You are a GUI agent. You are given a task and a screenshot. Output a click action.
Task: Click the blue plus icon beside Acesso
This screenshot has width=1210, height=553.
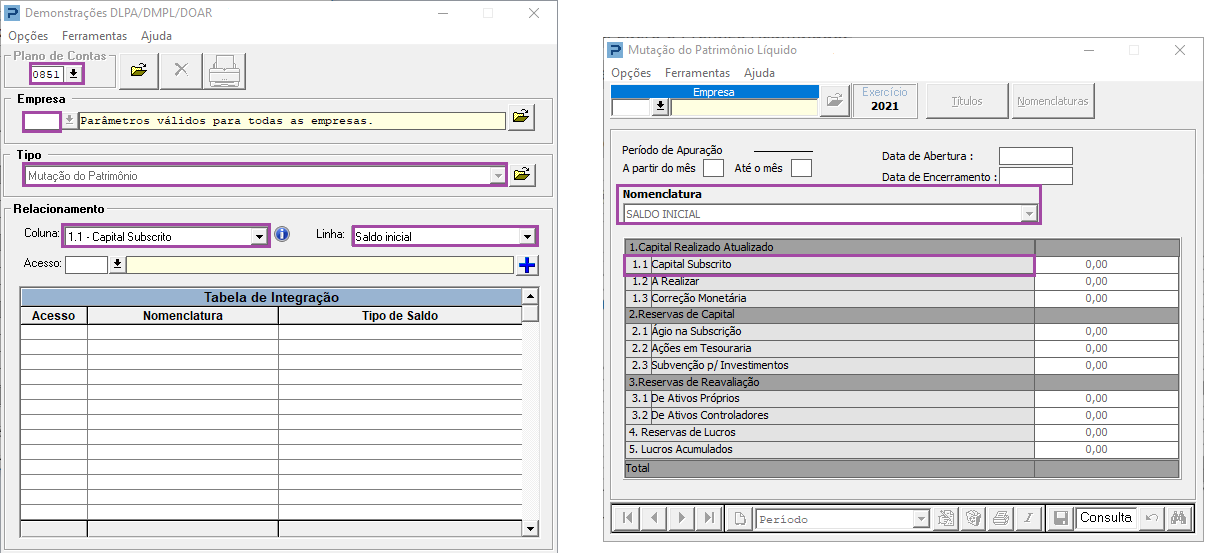click(528, 265)
